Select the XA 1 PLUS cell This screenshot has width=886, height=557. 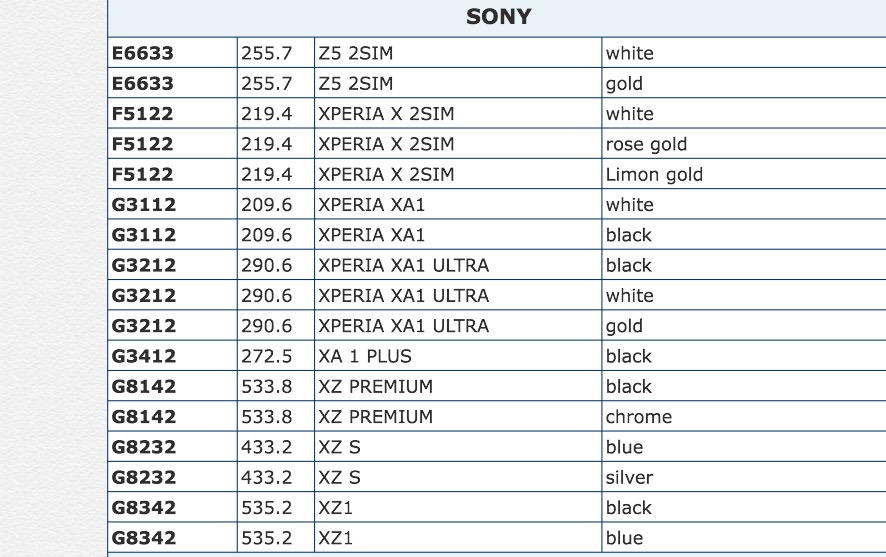click(365, 356)
